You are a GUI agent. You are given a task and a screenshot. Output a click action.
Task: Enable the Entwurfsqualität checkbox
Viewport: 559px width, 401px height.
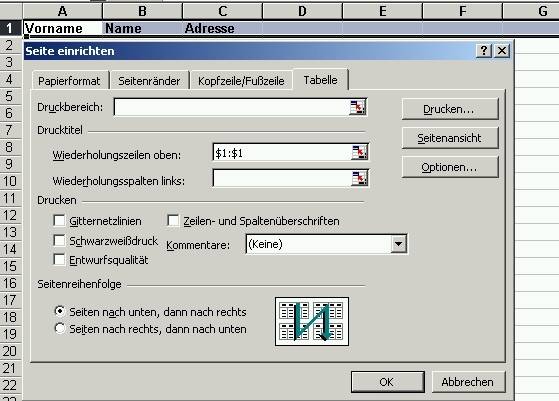(x=59, y=259)
